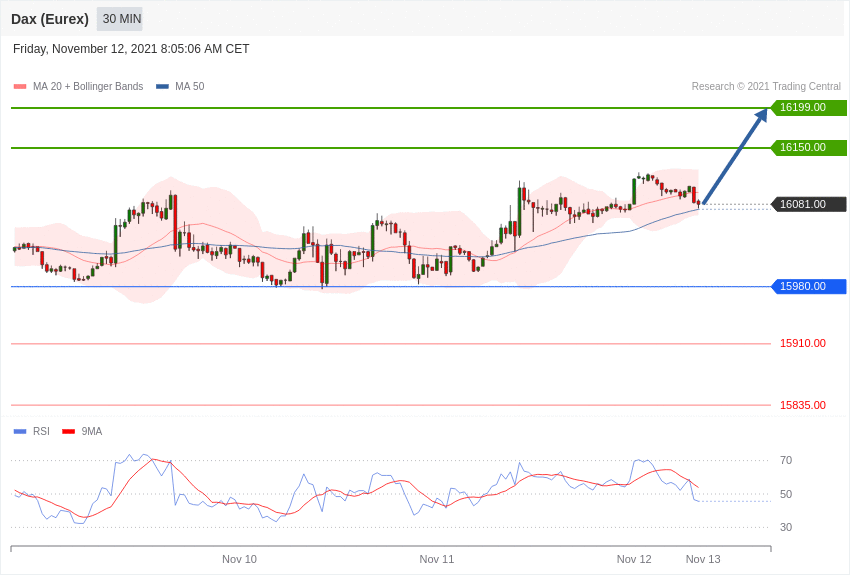The image size is (850, 576).
Task: Click the Research Trading Central copyright text
Action: point(766,86)
